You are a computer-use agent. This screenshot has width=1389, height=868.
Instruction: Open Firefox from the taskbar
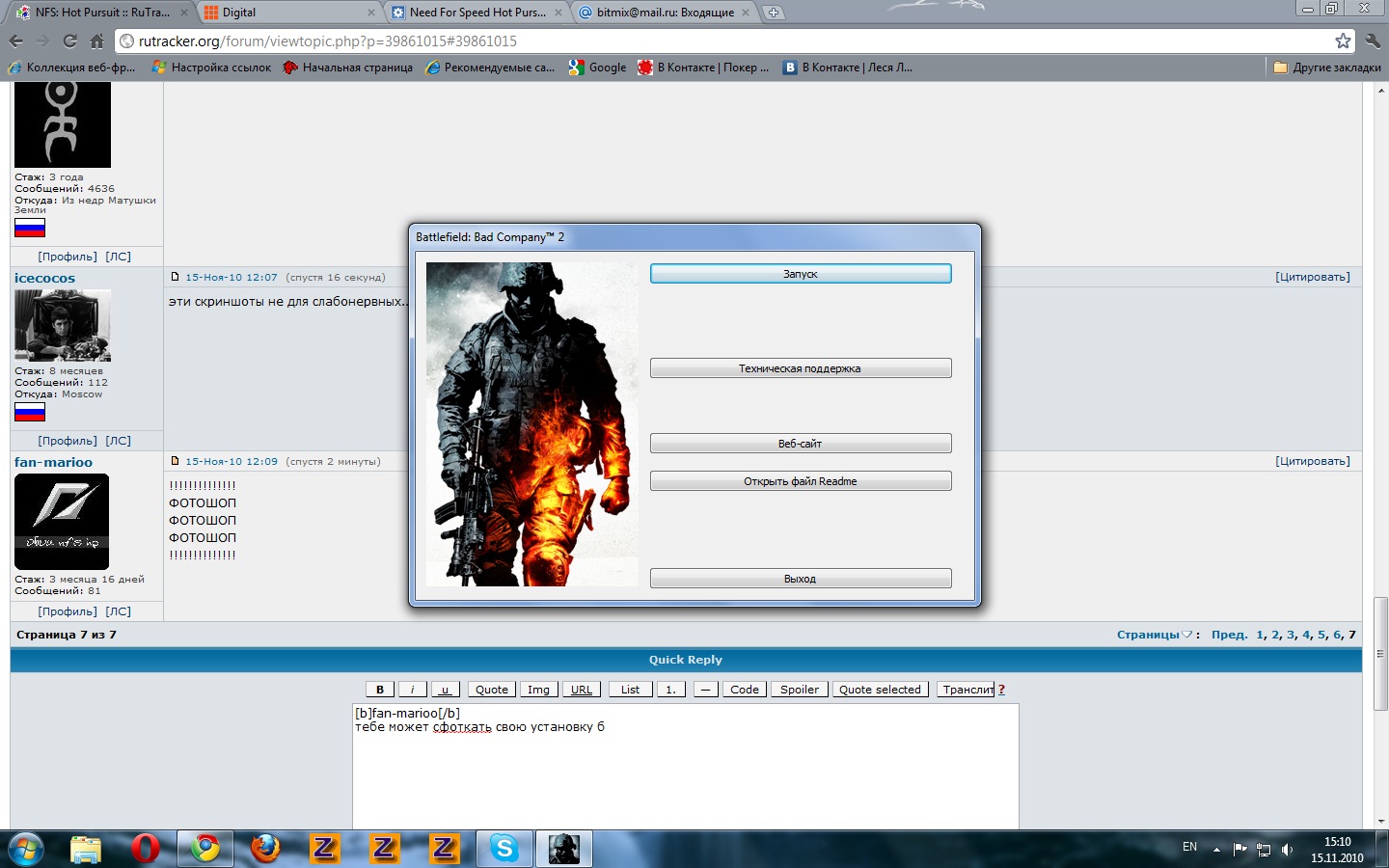(265, 849)
